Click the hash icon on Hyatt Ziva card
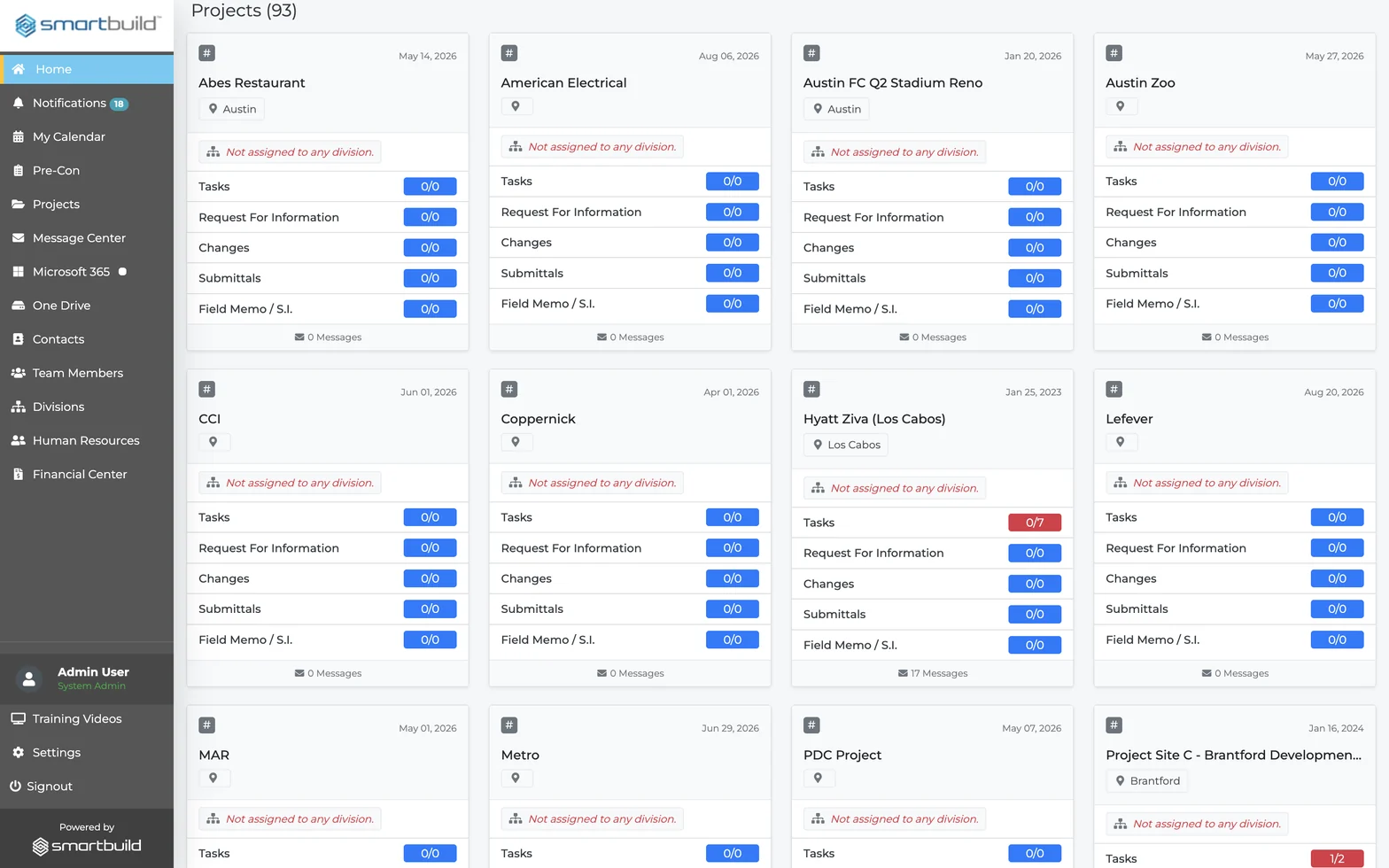This screenshot has width=1389, height=868. click(x=811, y=389)
